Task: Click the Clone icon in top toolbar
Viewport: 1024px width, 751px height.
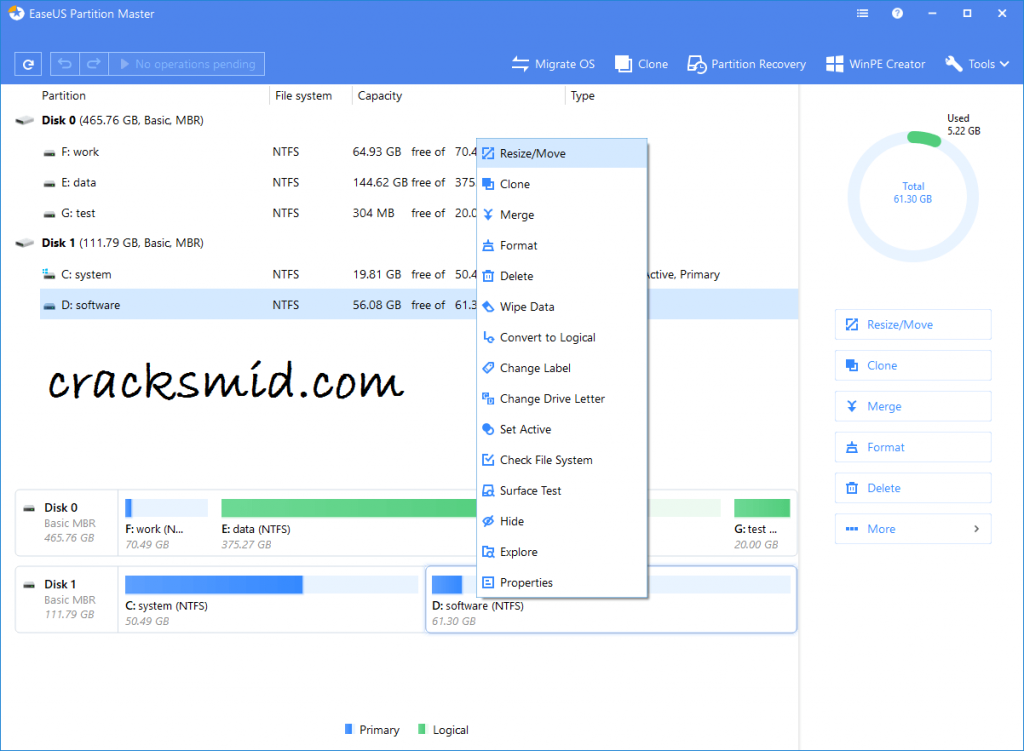Action: click(623, 64)
